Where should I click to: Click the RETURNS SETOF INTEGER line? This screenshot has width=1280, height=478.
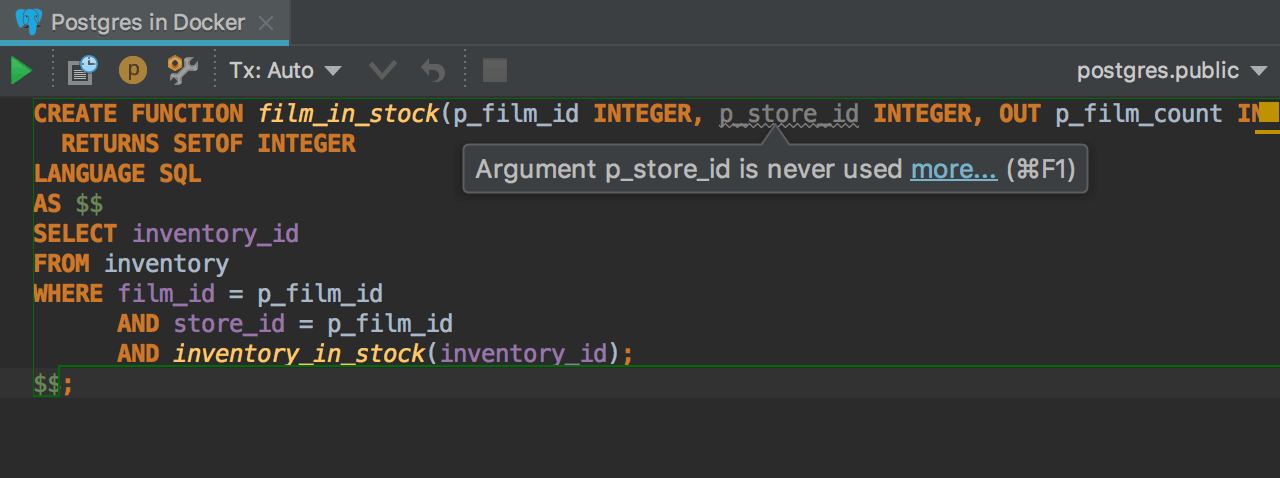(x=208, y=144)
